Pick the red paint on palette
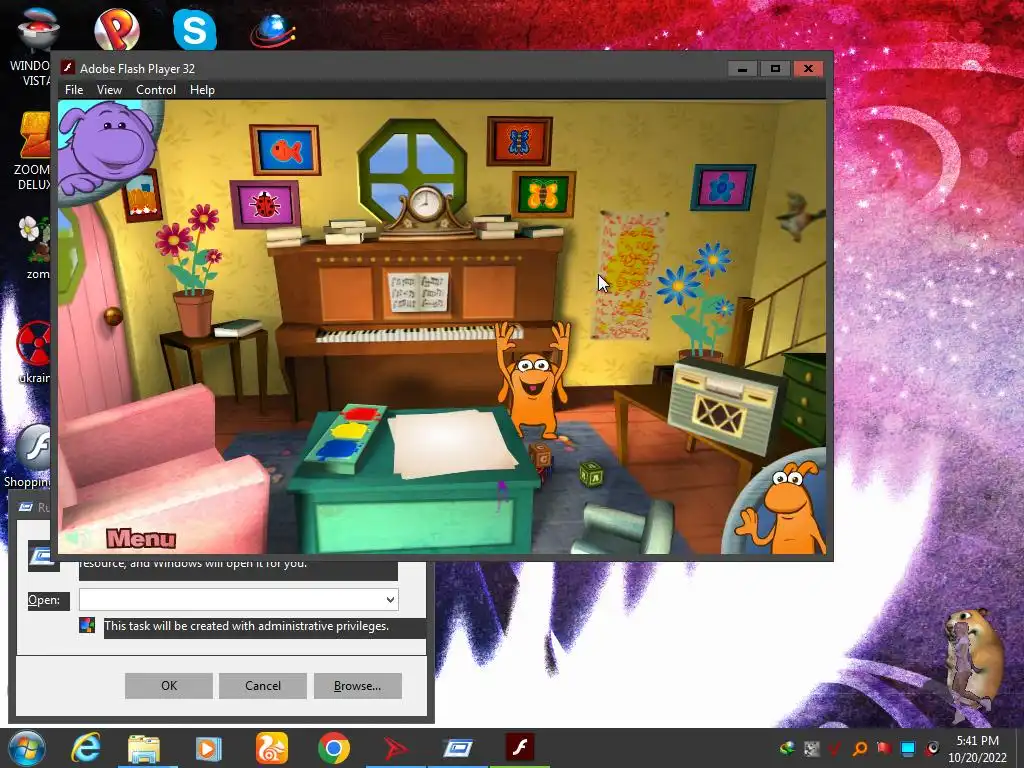 [x=360, y=413]
